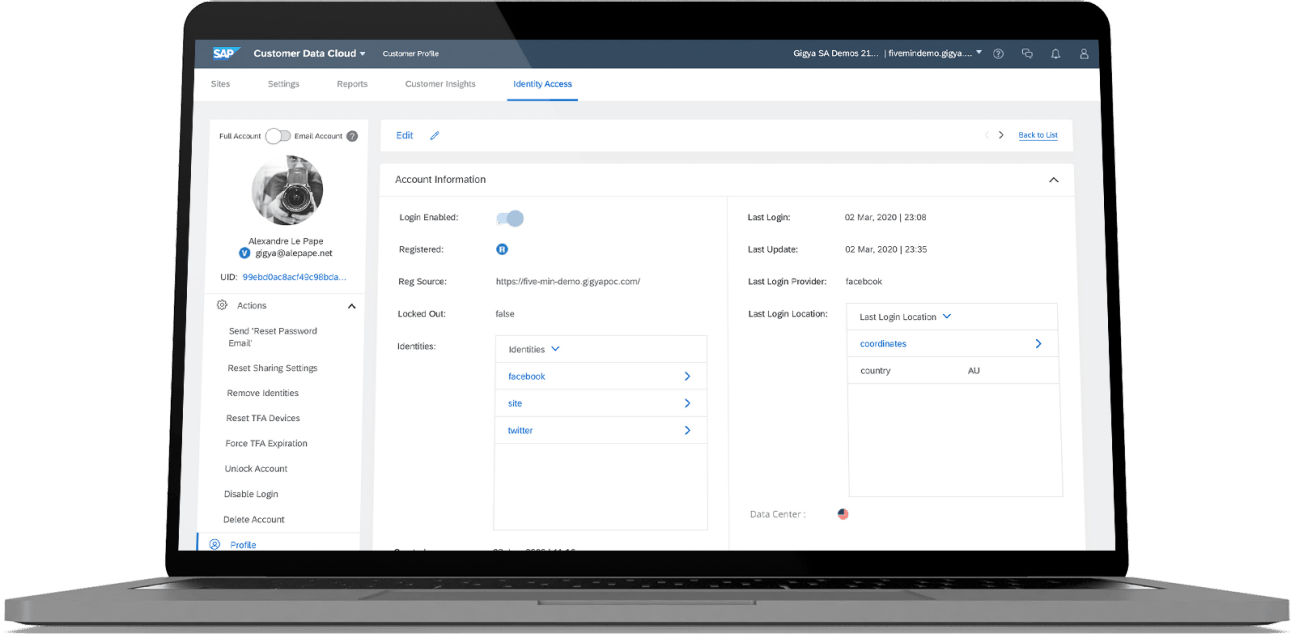1295x634 pixels.
Task: Choose Reset TFA Devices action
Action: pyautogui.click(x=263, y=418)
